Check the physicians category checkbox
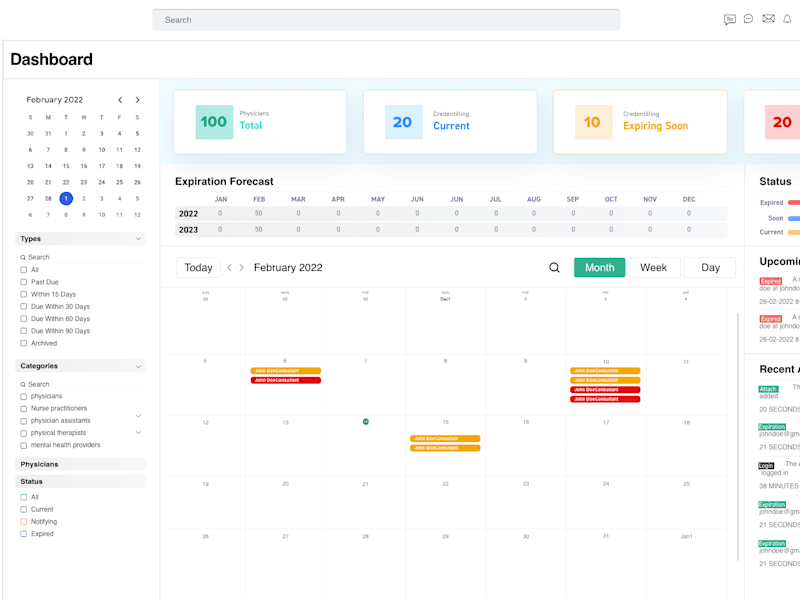The image size is (800, 600). tap(23, 396)
